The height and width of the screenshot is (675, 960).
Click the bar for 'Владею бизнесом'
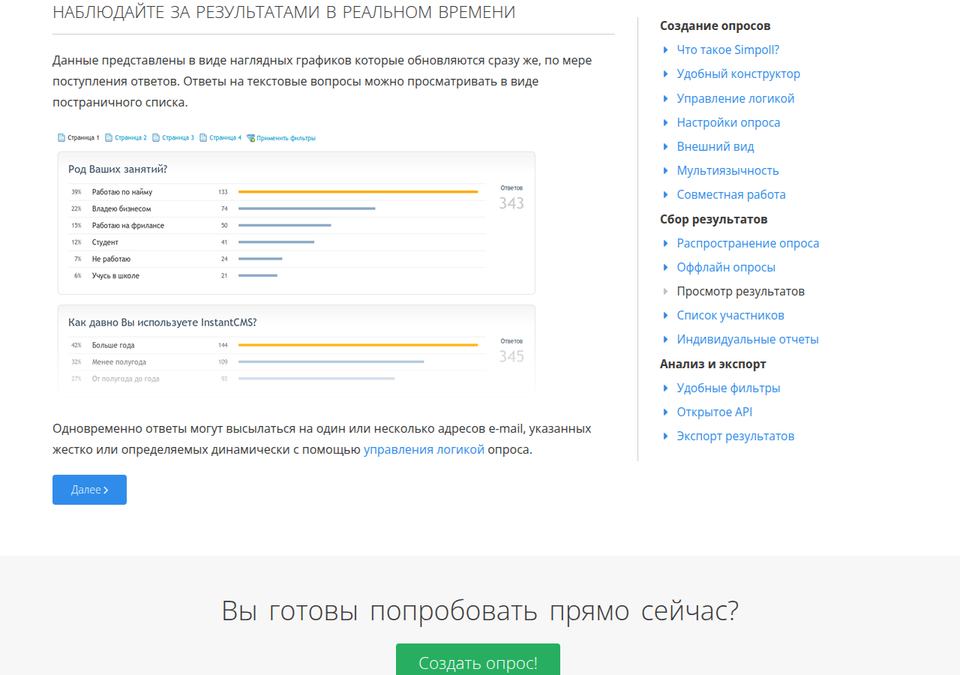pyautogui.click(x=307, y=209)
